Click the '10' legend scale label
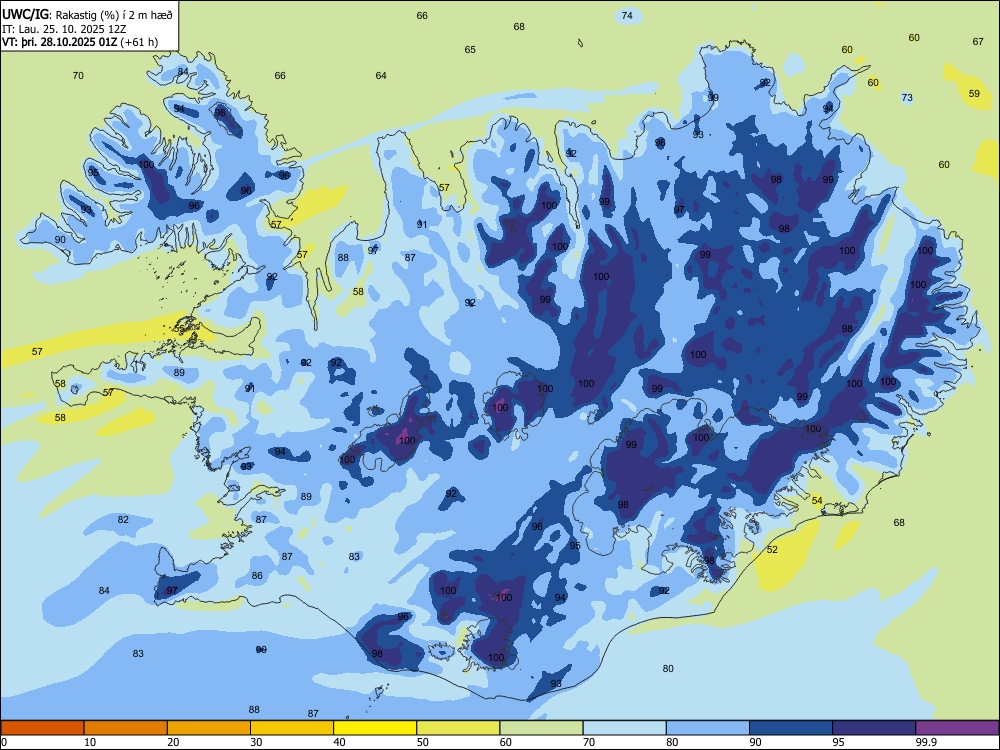 (90, 742)
